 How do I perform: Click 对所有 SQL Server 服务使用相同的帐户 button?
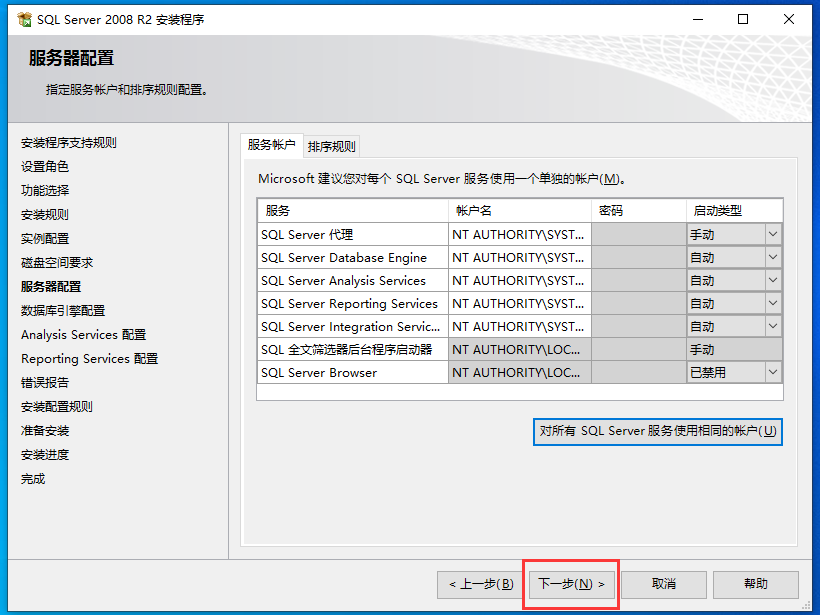[658, 431]
